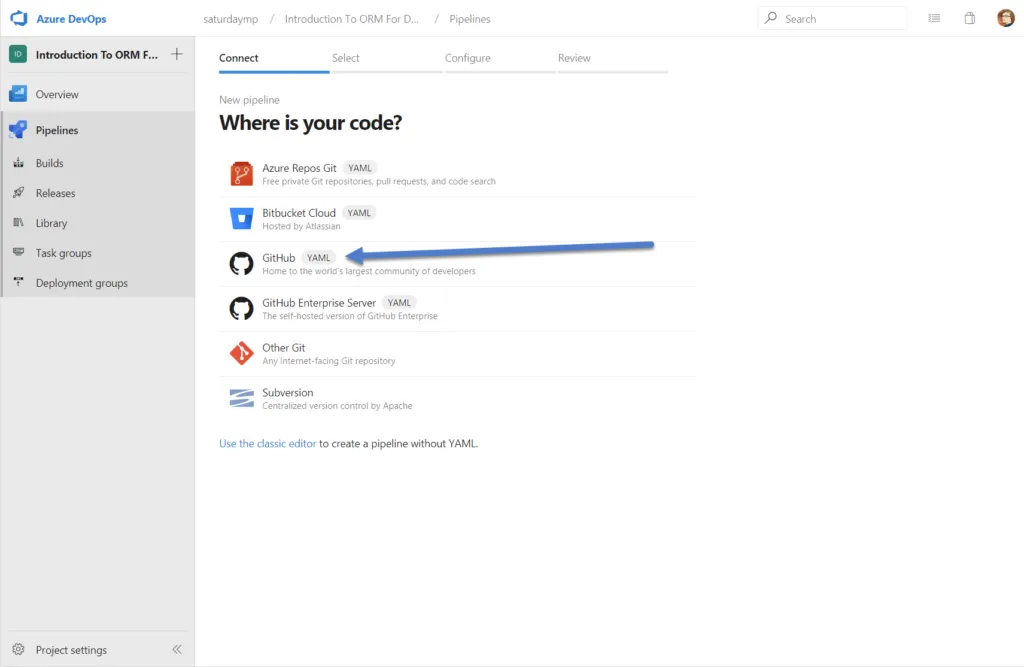This screenshot has width=1024, height=667.
Task: Click YAML badge next to GitHub Enterprise Server
Action: click(399, 303)
